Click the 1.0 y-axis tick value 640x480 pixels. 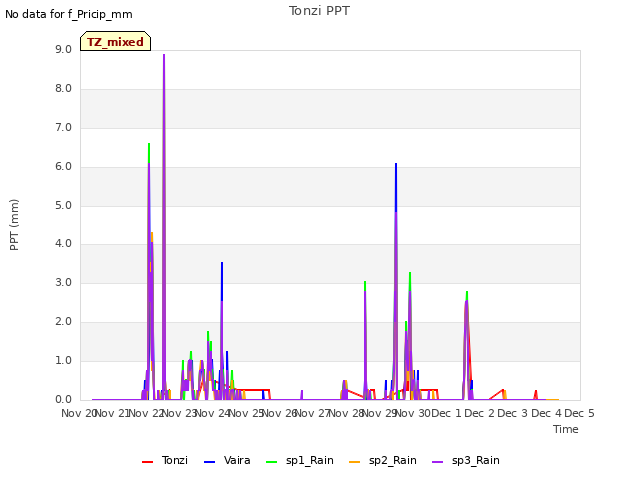[63, 360]
